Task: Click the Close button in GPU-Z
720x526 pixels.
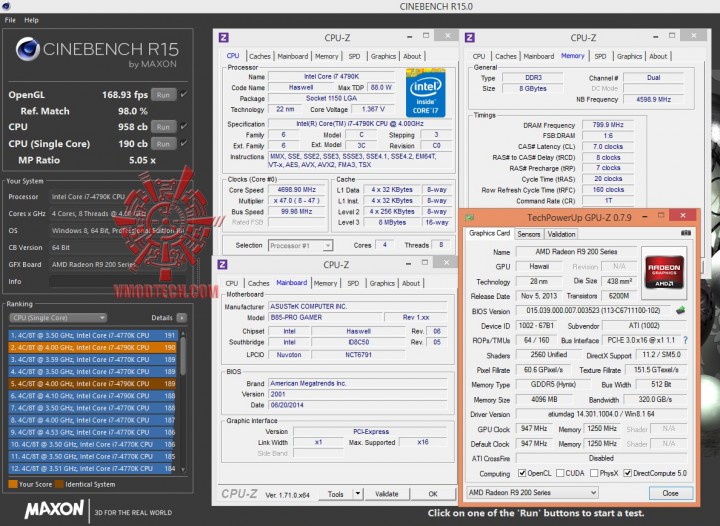Action: click(x=670, y=493)
